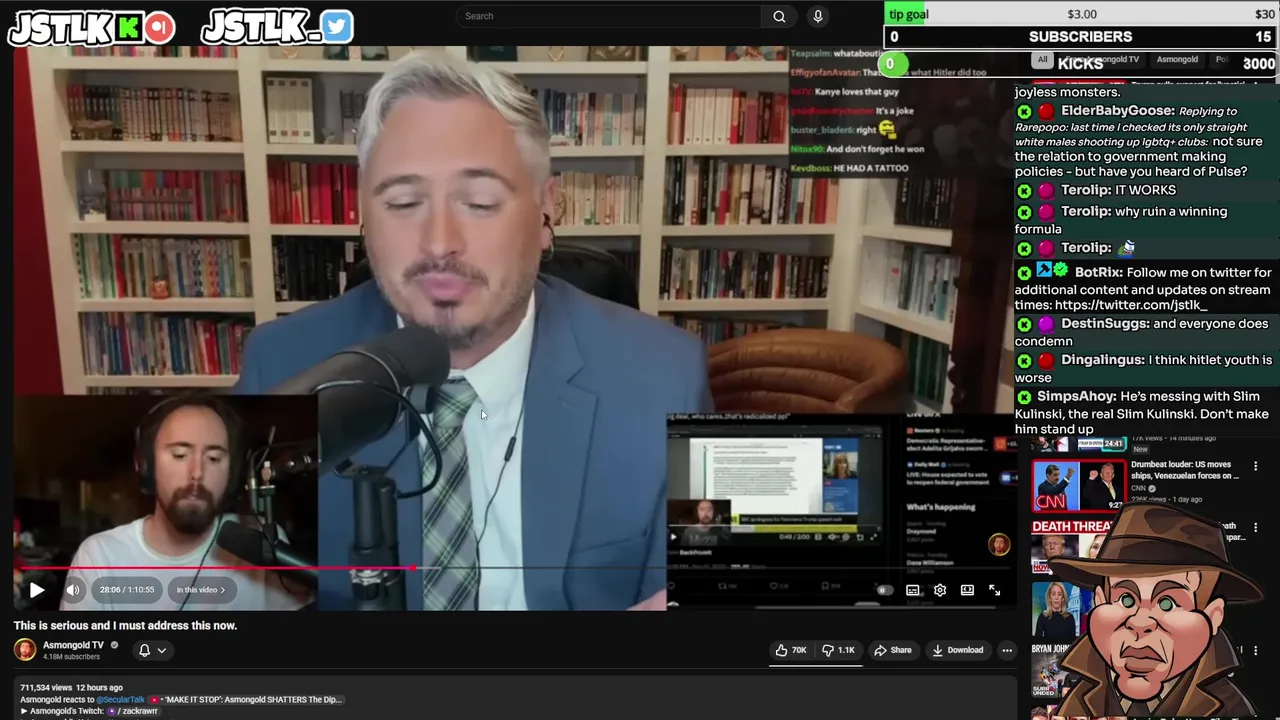Click round profile avatar in embedded X page
The image size is (1280, 720).
[998, 544]
